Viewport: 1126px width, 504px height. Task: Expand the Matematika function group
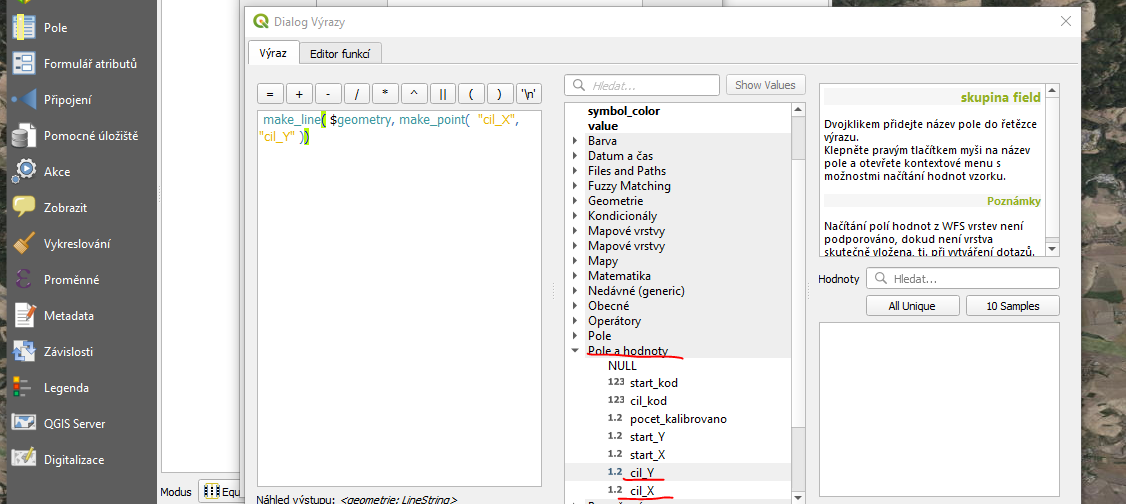point(575,276)
